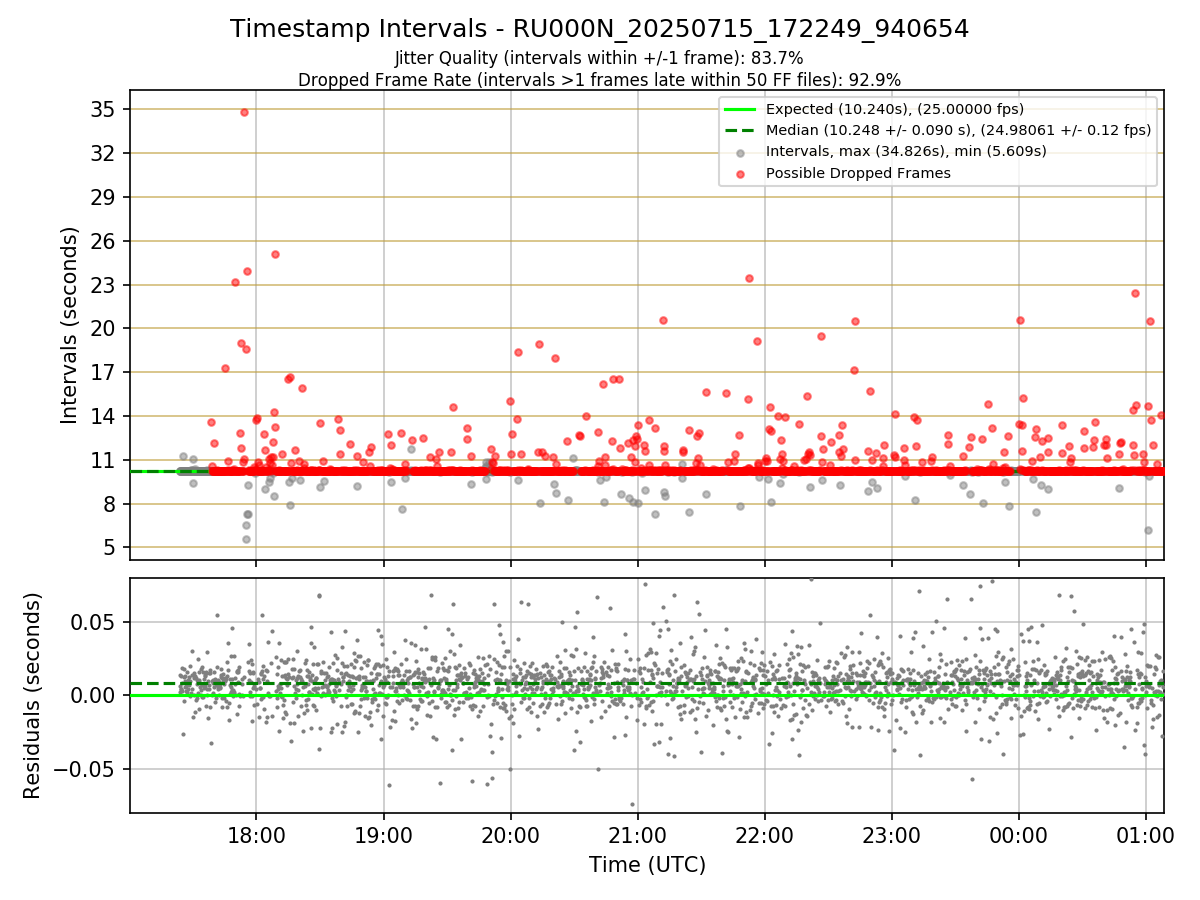Click the Median (10.248 +/- 0.090 s) legend entry
1200x900 pixels.
pyautogui.click(x=958, y=130)
